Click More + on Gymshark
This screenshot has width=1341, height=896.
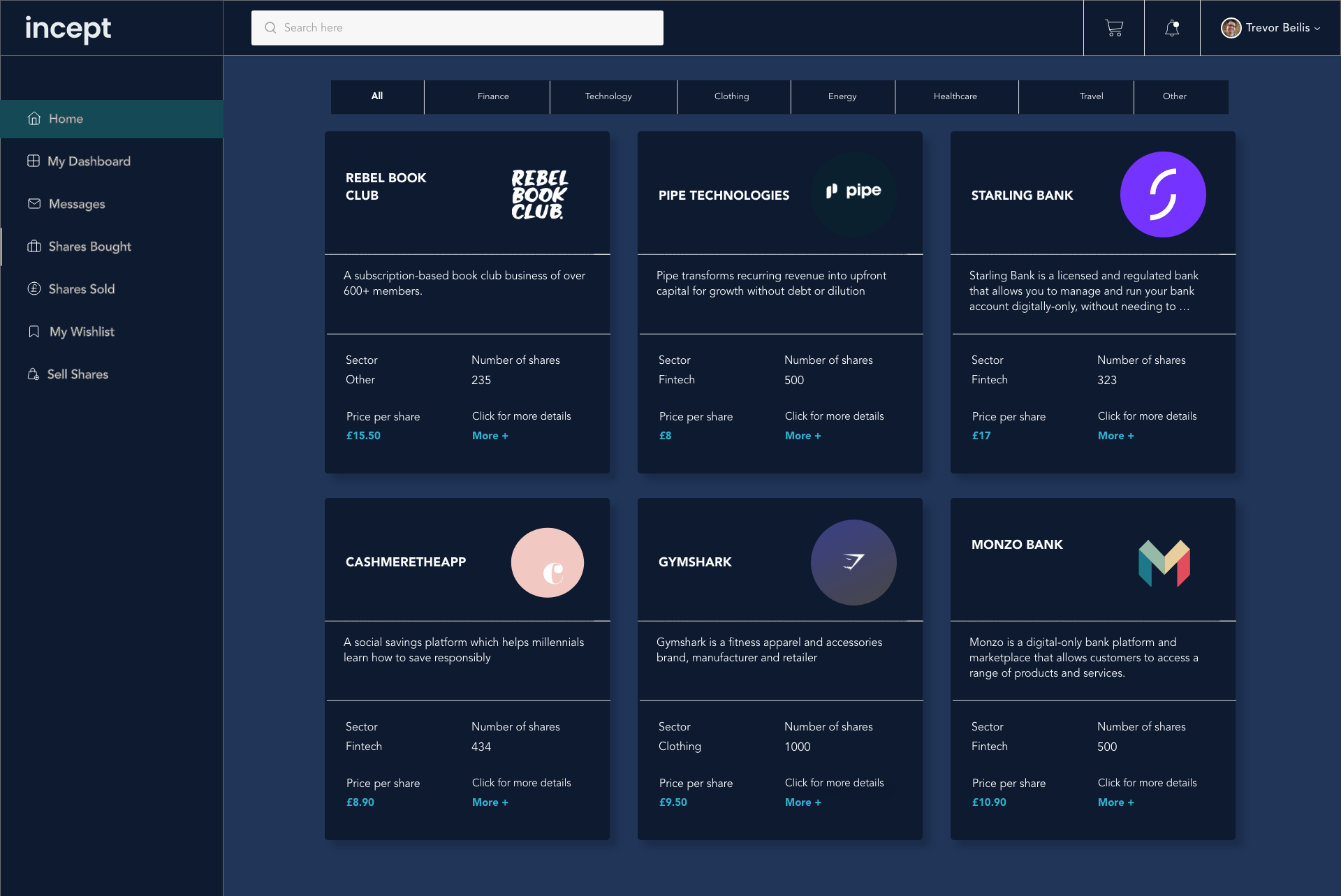803,802
